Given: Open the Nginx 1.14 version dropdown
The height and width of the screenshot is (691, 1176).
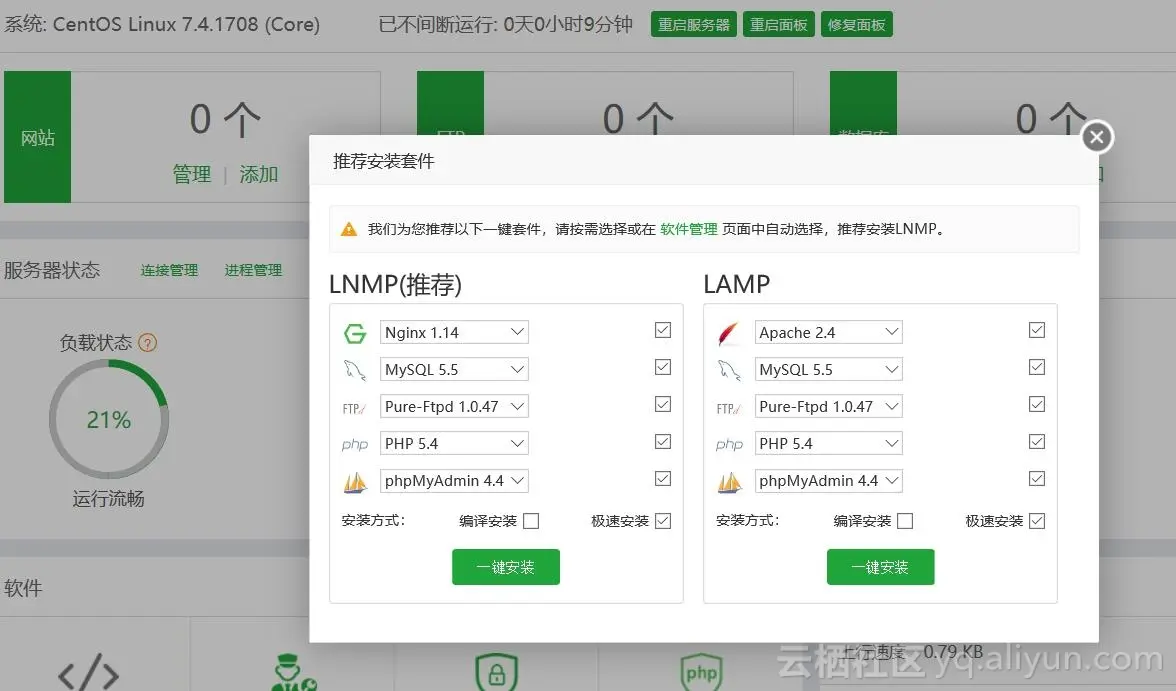Looking at the screenshot, I should [454, 332].
